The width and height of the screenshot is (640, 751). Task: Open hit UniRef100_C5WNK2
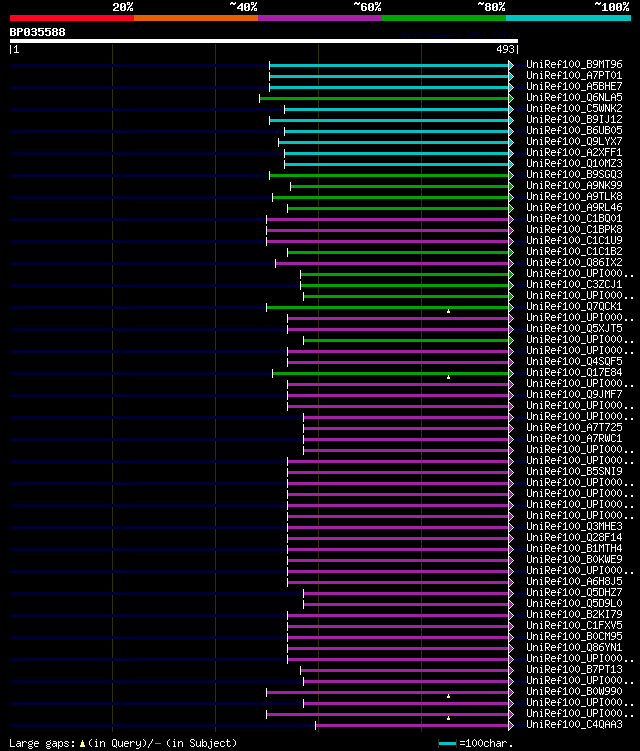click(574, 109)
